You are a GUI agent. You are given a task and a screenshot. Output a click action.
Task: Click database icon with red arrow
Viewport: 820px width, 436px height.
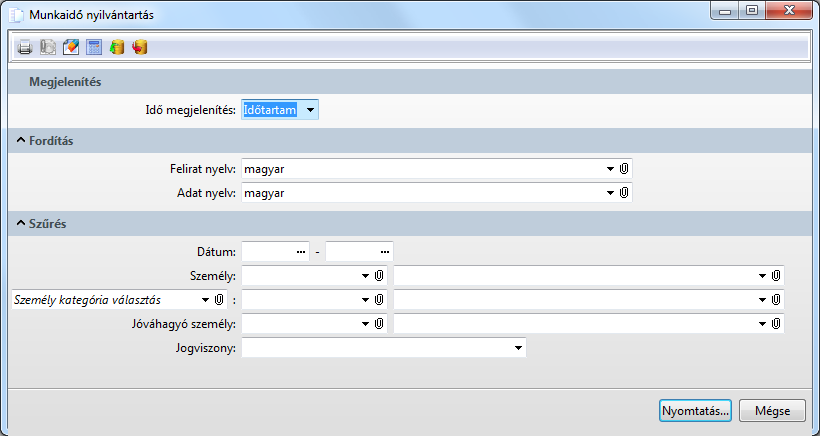click(x=140, y=48)
